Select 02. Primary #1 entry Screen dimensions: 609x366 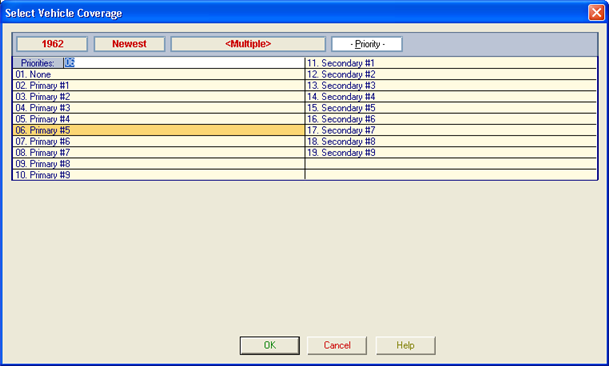[x=158, y=85]
